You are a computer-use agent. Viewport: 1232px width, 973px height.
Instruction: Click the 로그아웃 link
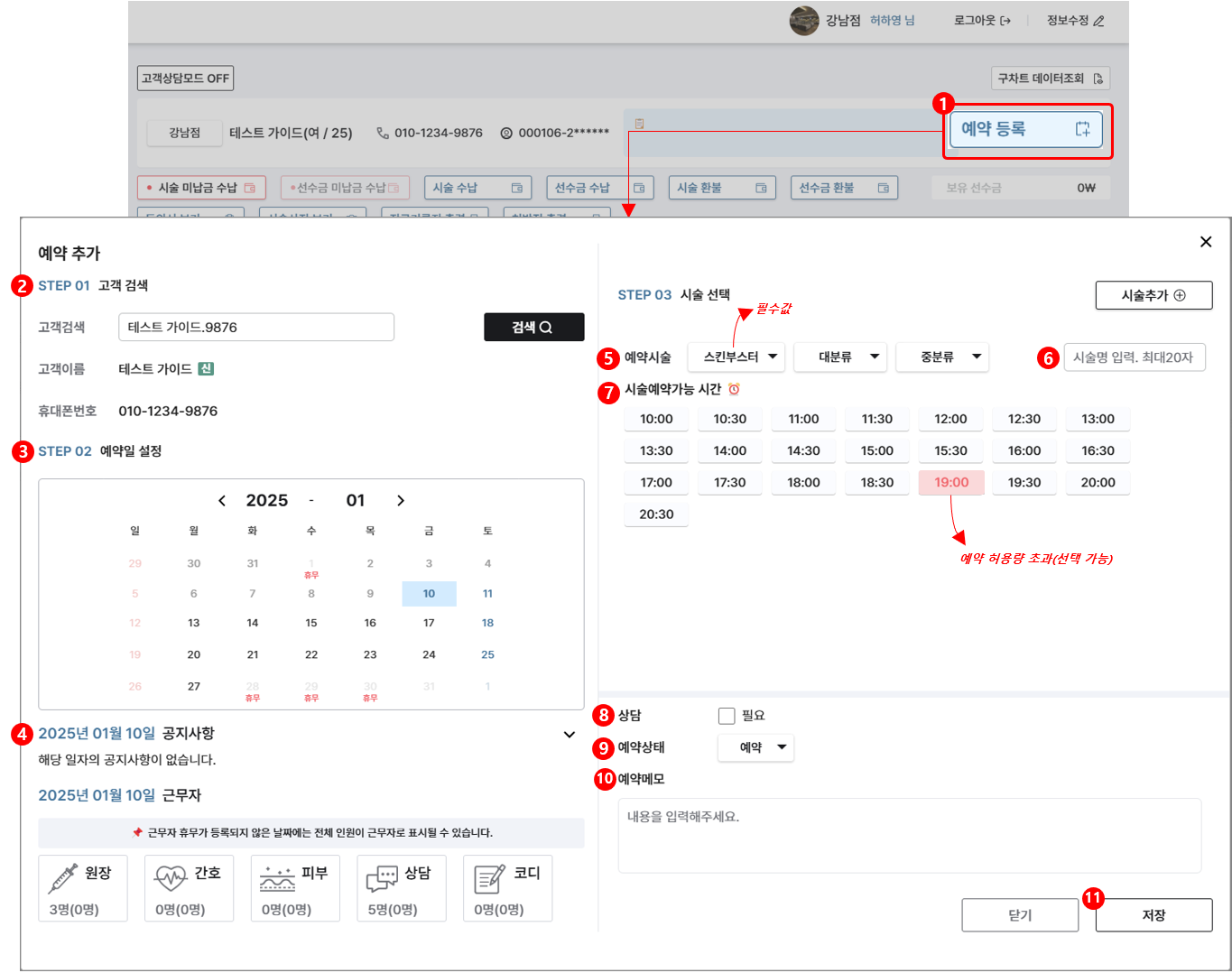(983, 21)
